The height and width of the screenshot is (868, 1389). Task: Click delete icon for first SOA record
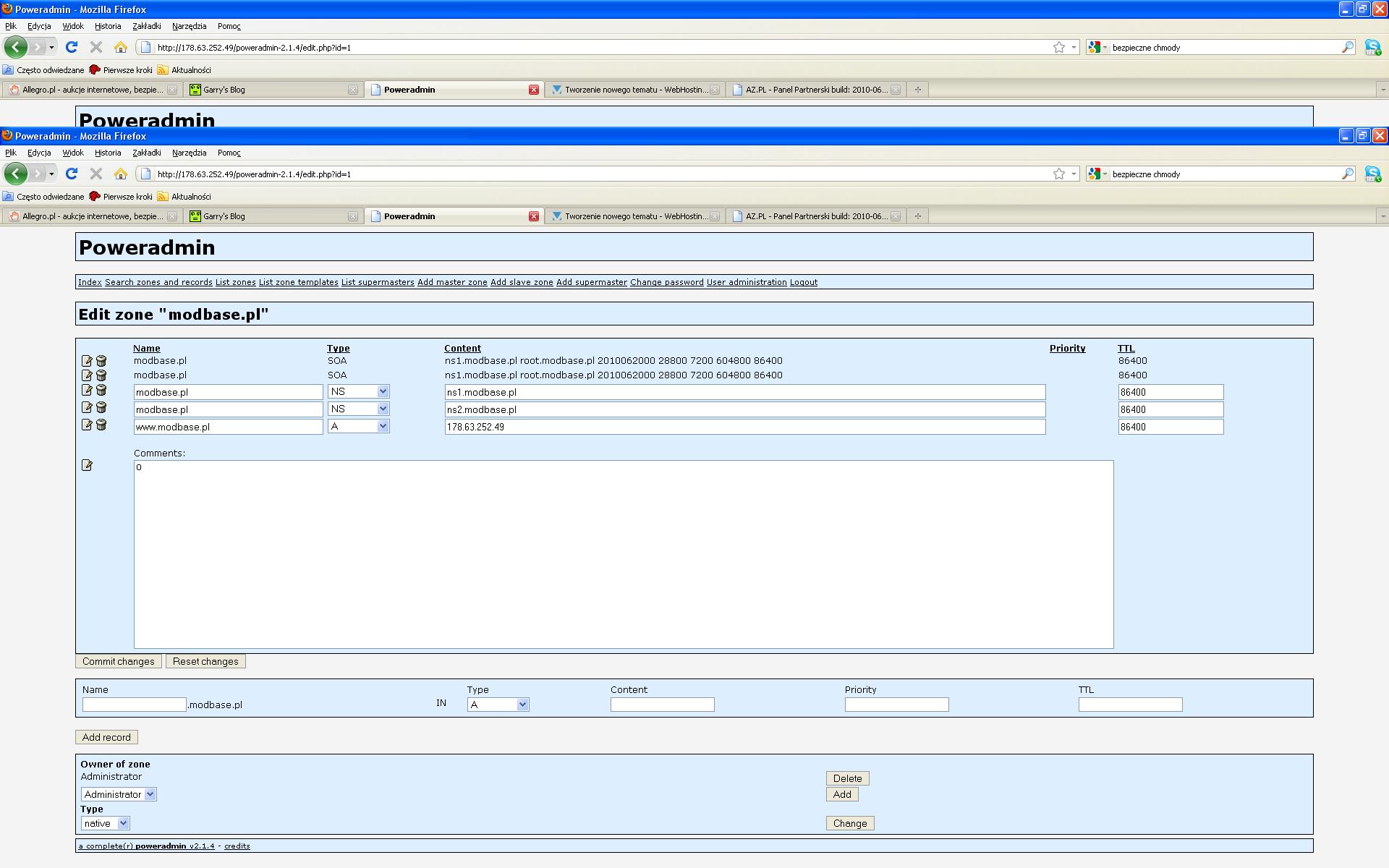pos(101,361)
